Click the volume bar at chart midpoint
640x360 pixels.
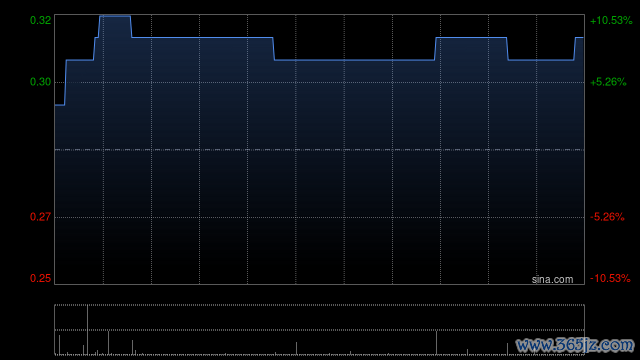pos(296,348)
